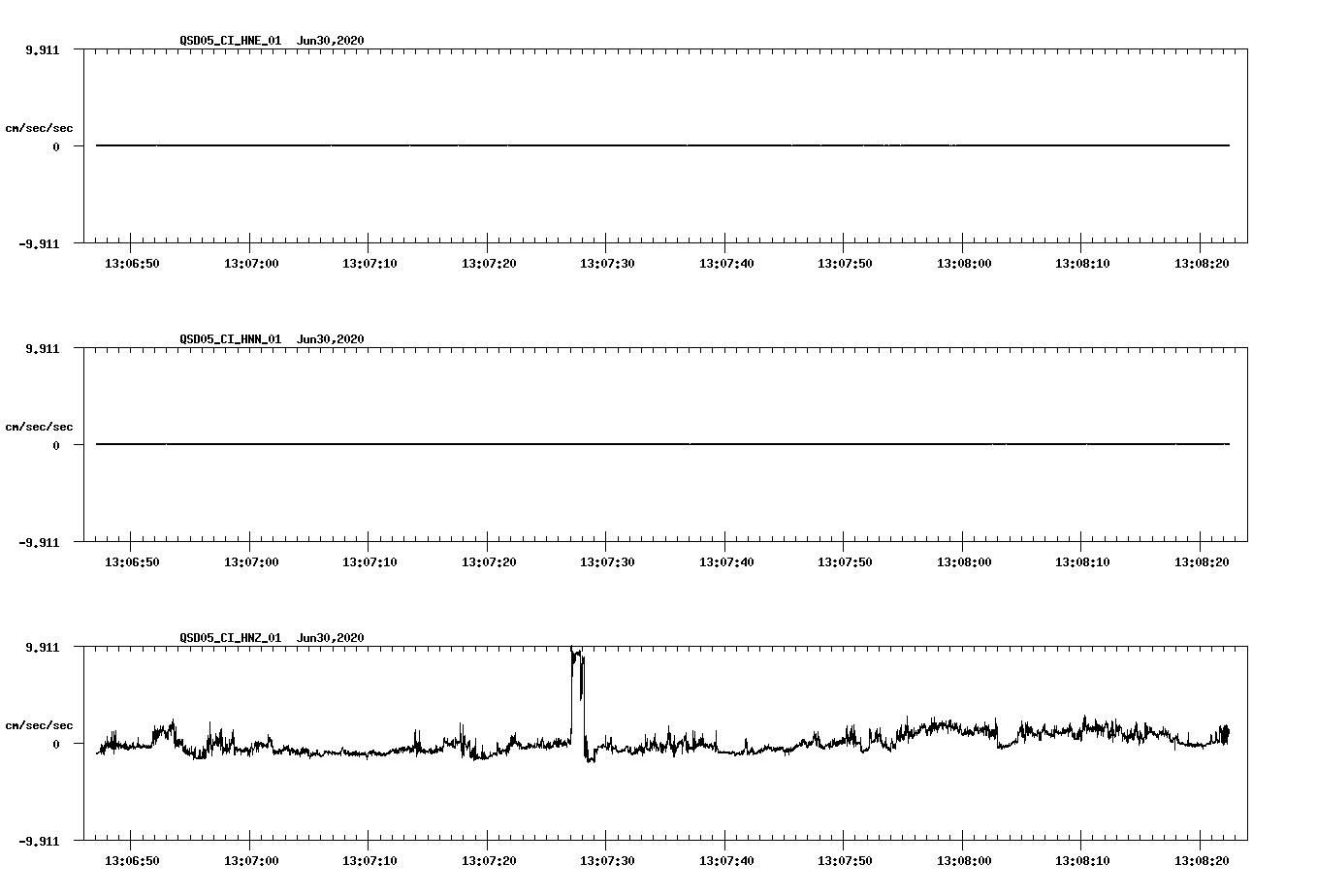
Task: Click 13:08:10 time label under HNZ plot
Action: click(x=1082, y=861)
